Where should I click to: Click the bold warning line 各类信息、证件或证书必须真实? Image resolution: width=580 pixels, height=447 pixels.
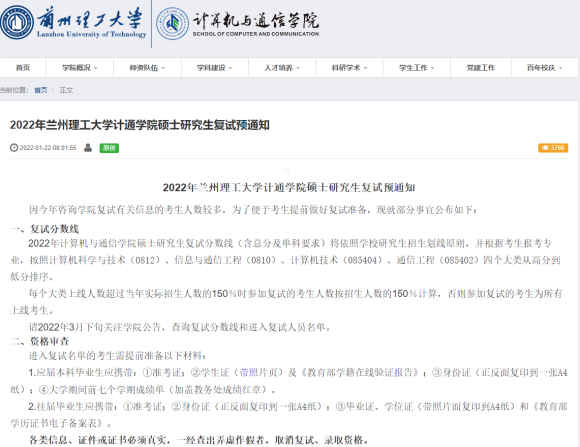(199, 440)
